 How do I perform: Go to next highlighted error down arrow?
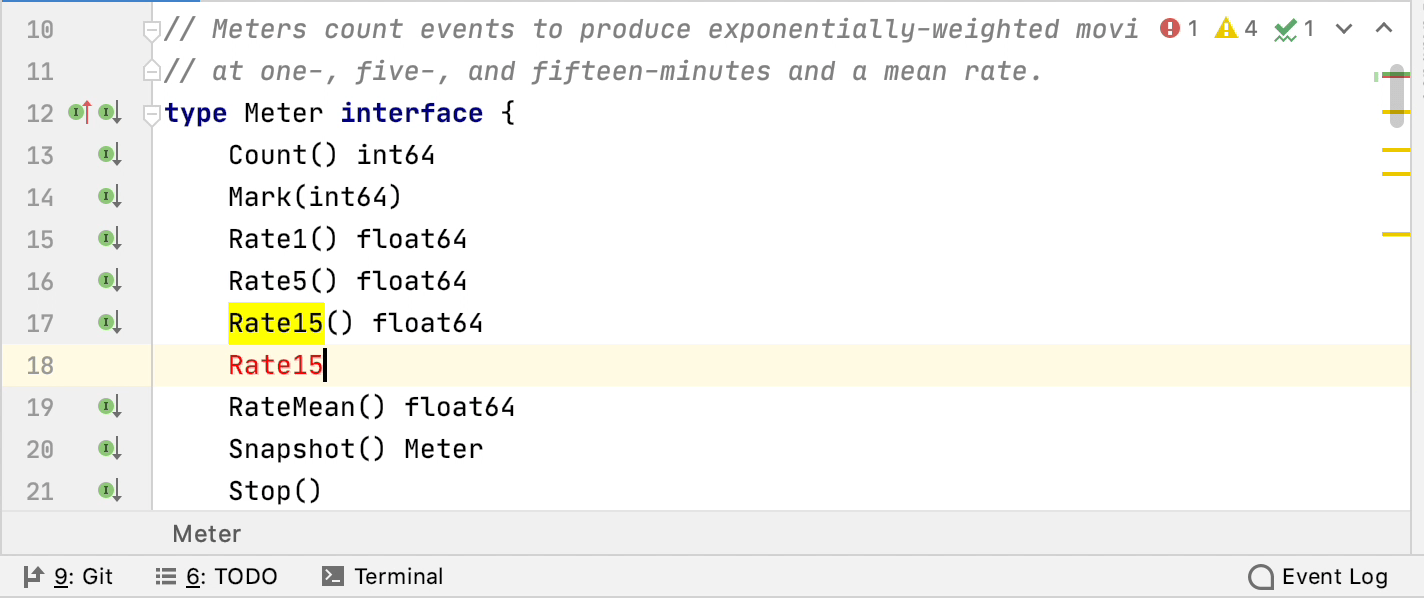[1345, 29]
